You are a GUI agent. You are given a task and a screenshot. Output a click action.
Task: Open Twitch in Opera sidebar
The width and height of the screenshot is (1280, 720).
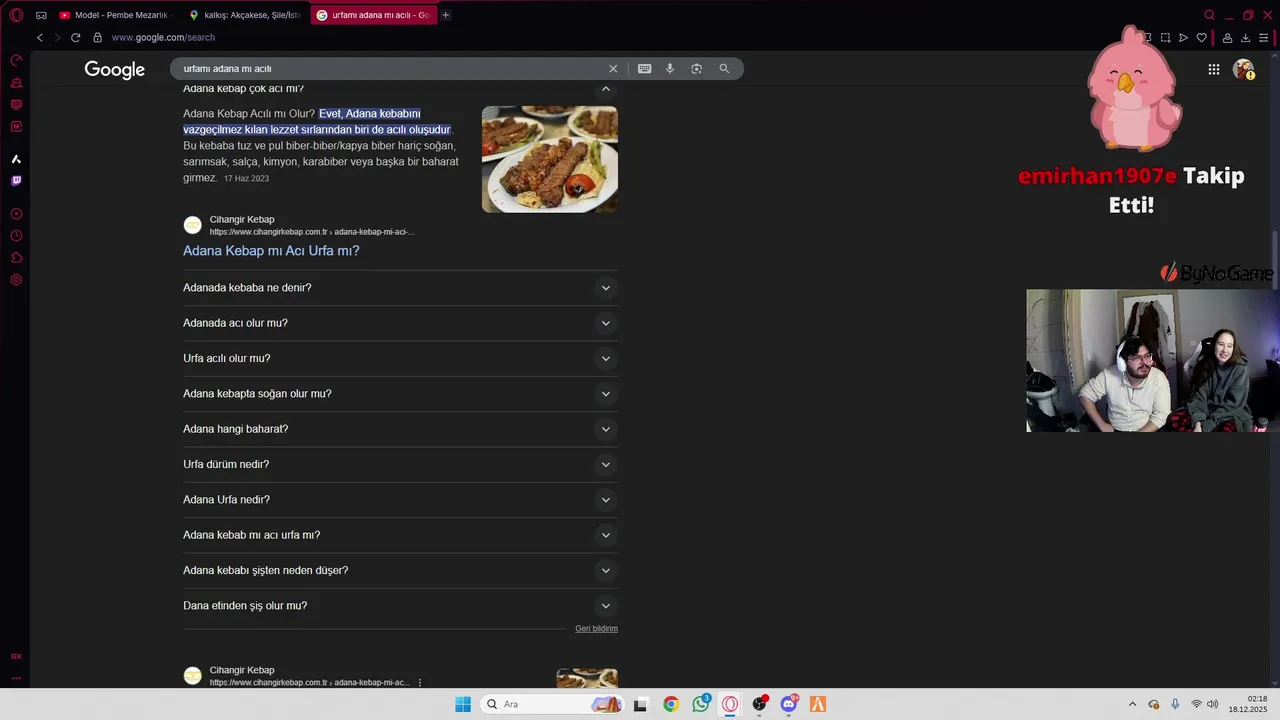pyautogui.click(x=16, y=181)
